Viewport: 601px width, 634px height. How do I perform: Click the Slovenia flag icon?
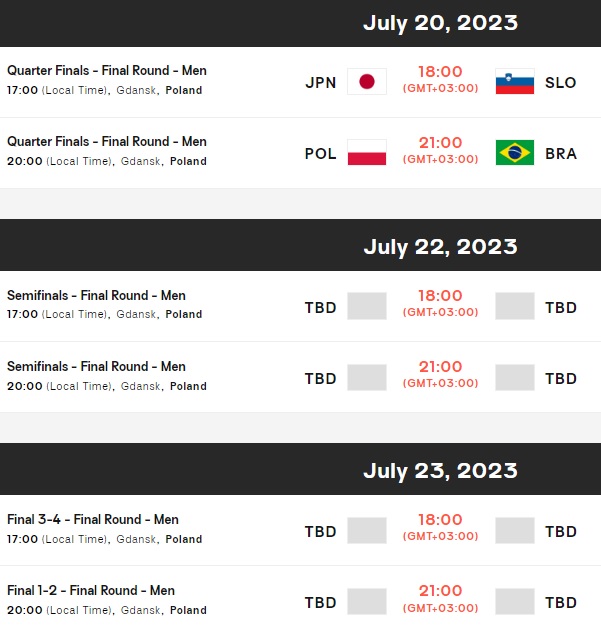pyautogui.click(x=515, y=82)
